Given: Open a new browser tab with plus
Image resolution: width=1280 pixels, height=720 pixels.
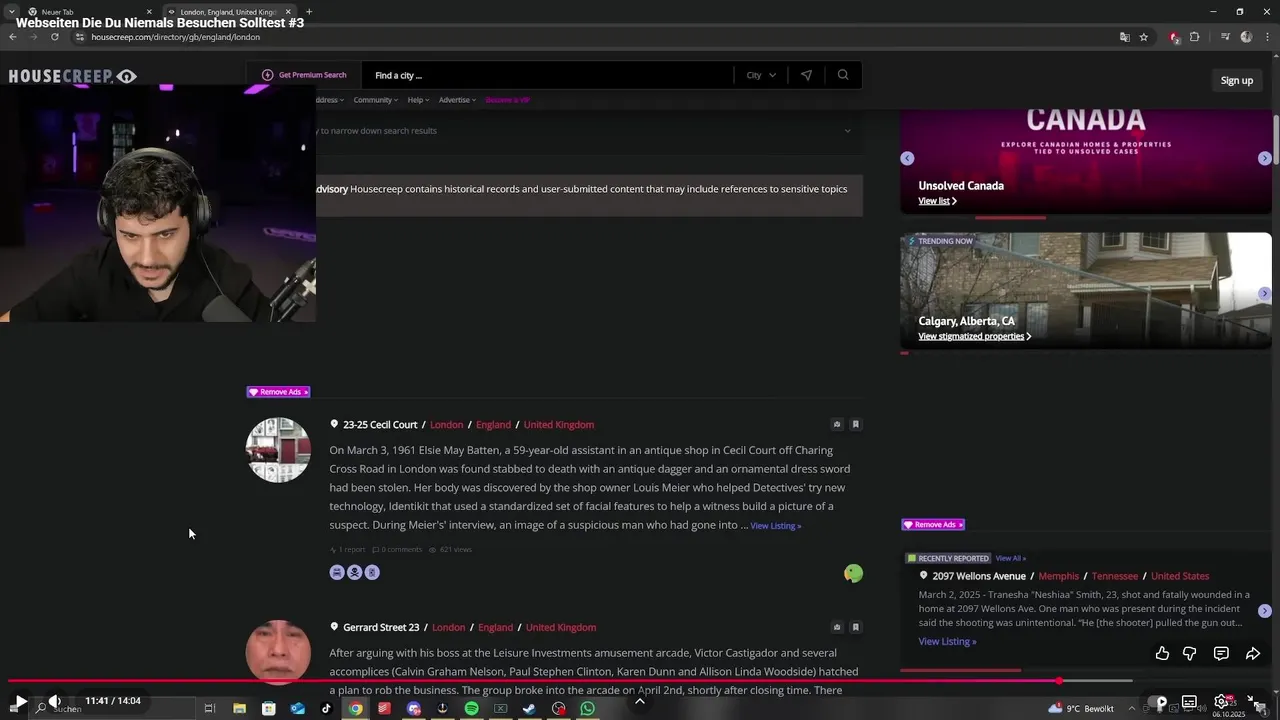Looking at the screenshot, I should [308, 12].
